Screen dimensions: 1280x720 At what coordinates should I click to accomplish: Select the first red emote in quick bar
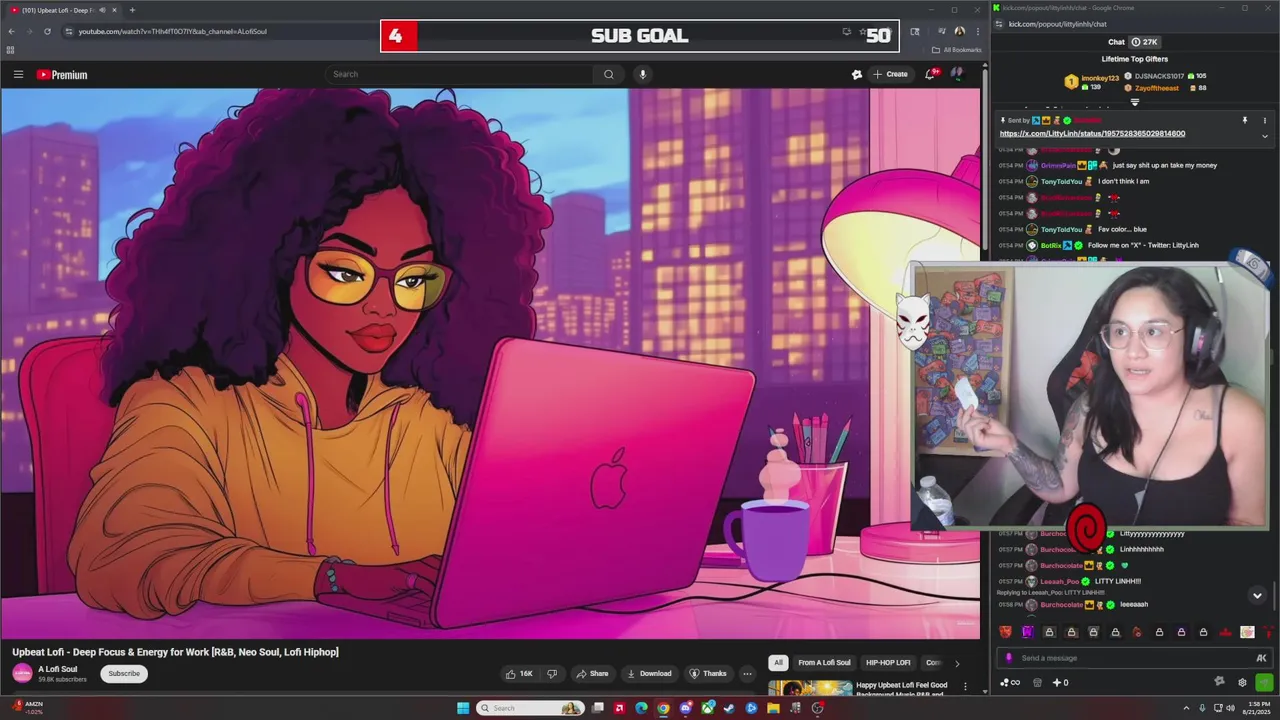[x=1005, y=632]
